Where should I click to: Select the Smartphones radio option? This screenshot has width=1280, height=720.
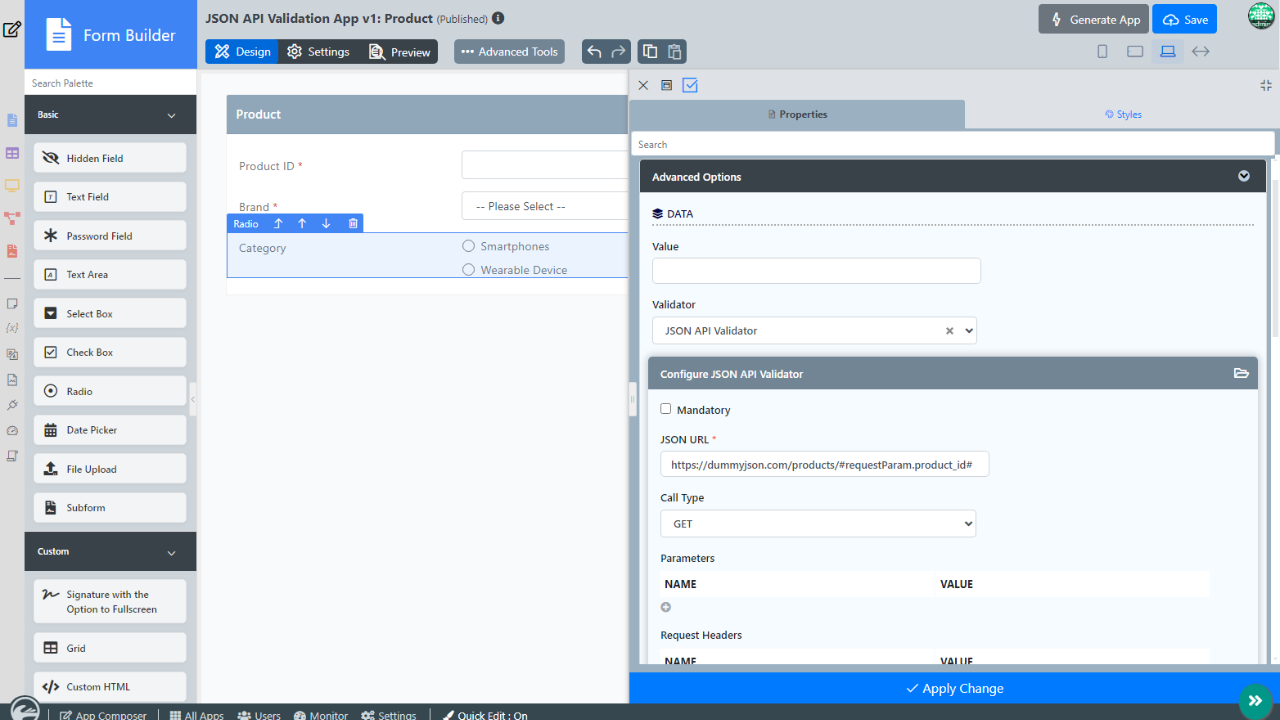point(468,246)
